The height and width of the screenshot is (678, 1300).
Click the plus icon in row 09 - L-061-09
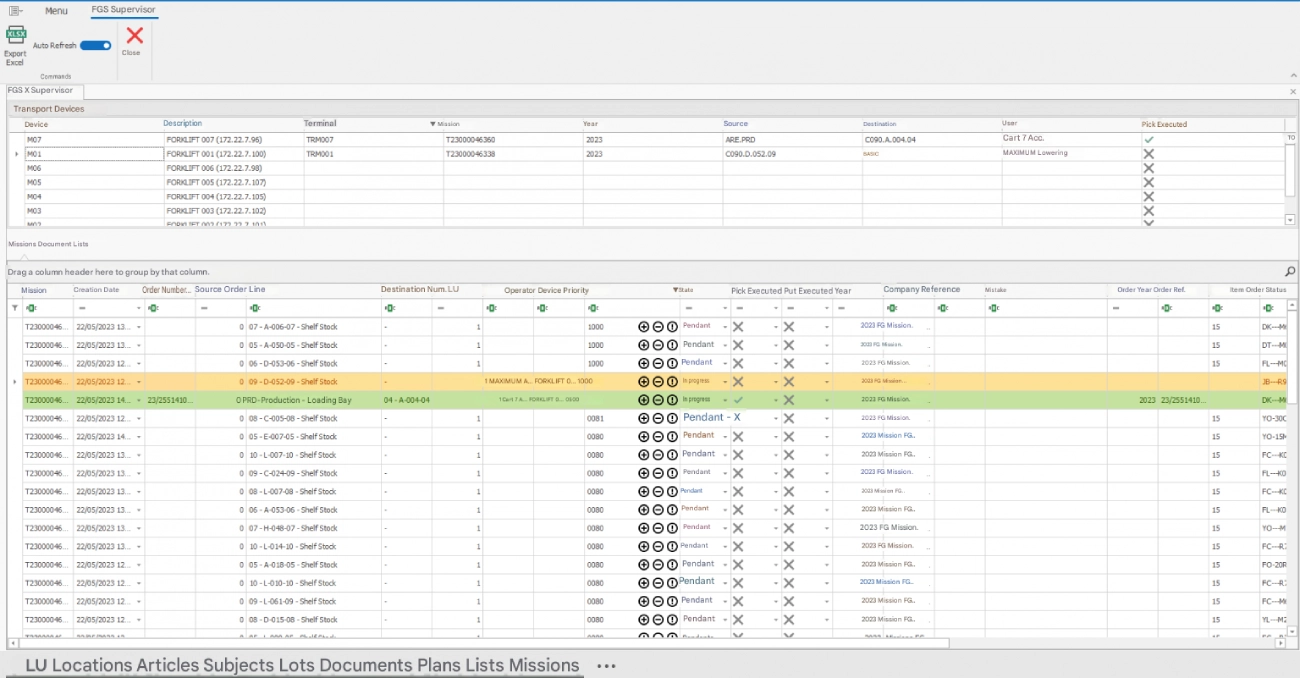pyautogui.click(x=643, y=601)
